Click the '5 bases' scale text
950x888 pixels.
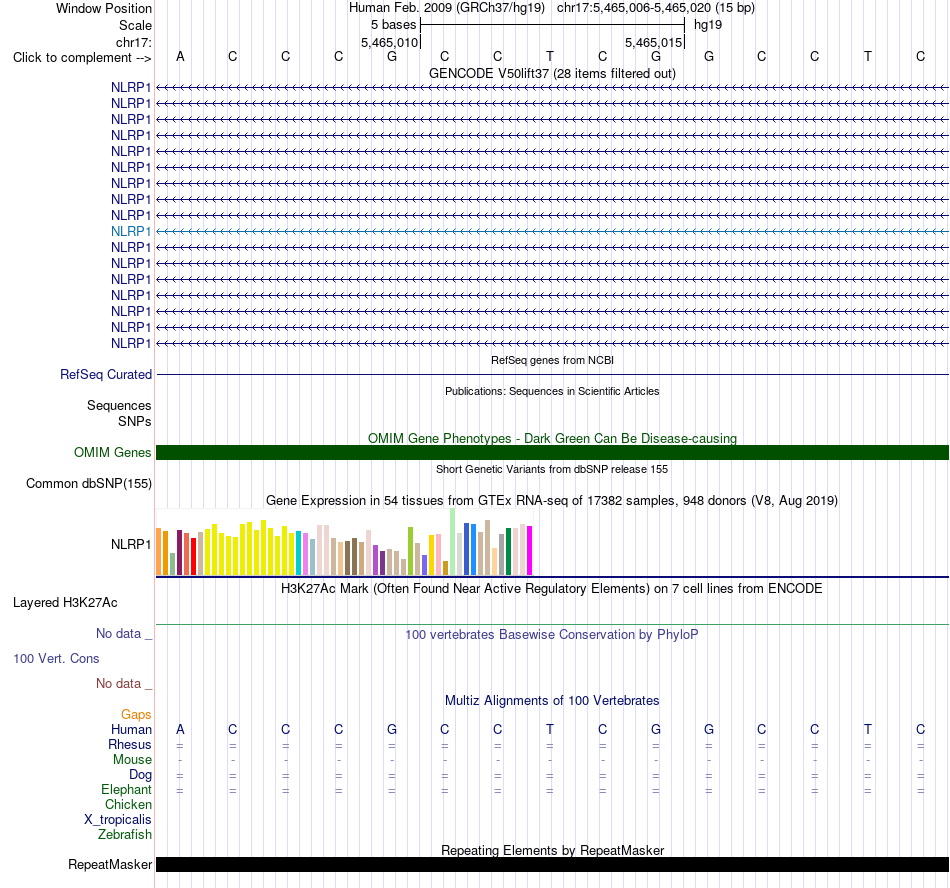click(394, 25)
